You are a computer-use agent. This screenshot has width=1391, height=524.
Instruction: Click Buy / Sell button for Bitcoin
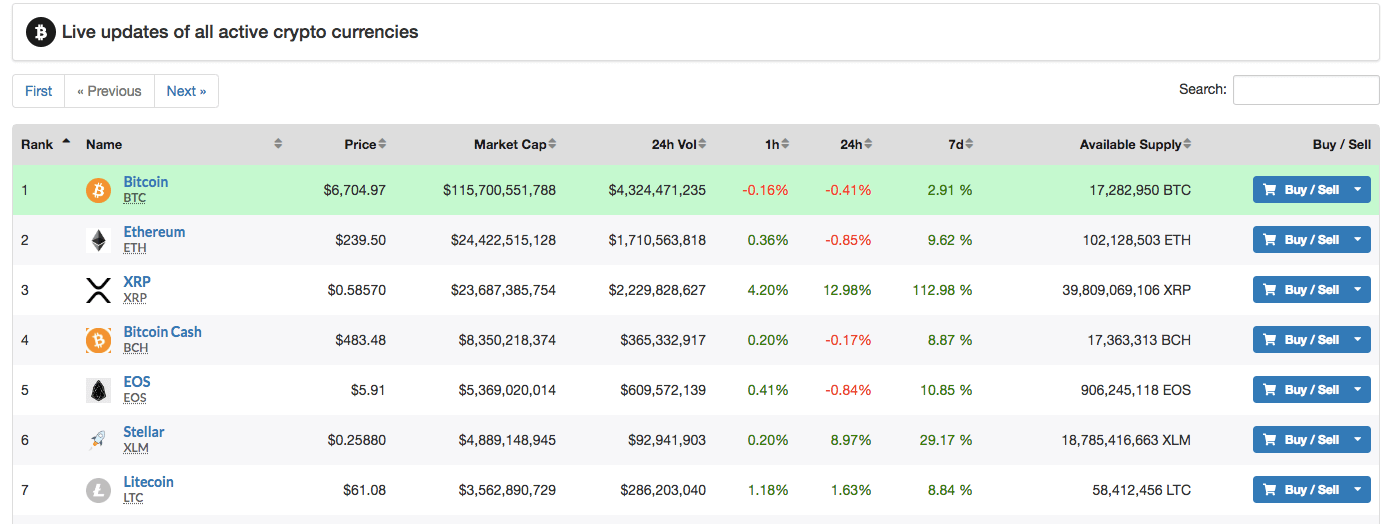(1300, 190)
